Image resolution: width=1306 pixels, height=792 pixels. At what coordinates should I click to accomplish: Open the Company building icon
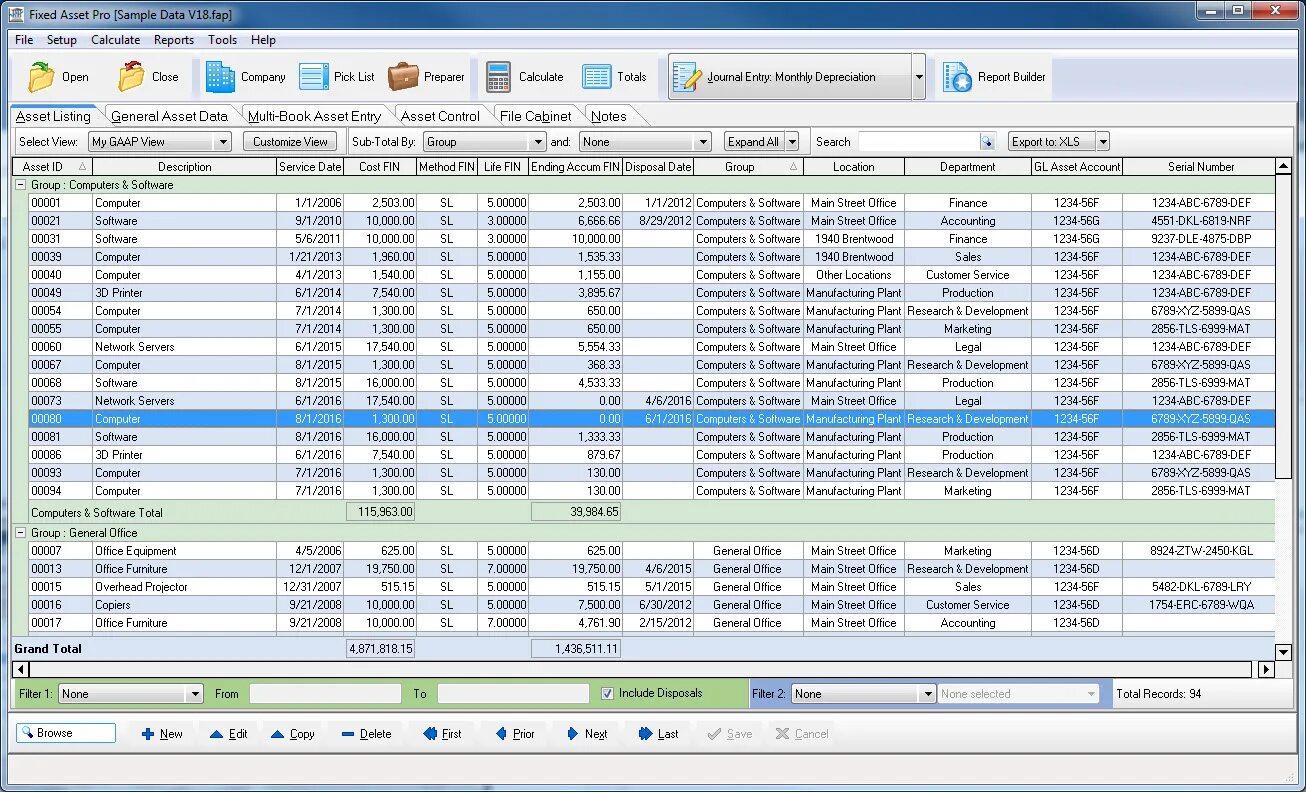click(x=220, y=77)
